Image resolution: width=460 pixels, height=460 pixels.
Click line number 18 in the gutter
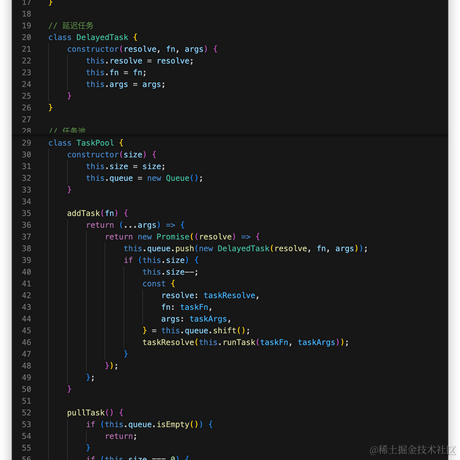pos(27,14)
